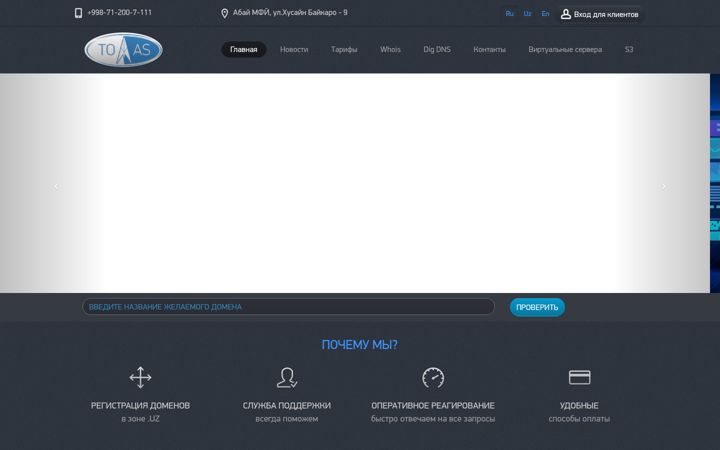
Task: Open Вход для клиентов login
Action: [600, 14]
